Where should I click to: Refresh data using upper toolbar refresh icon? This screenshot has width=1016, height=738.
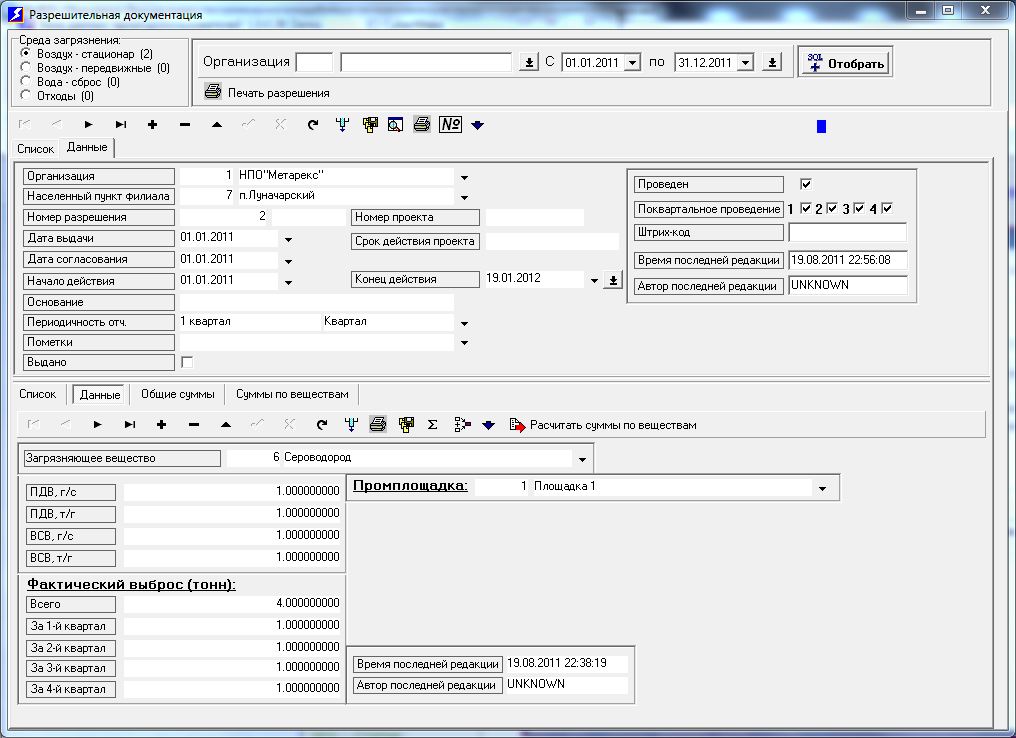pos(313,124)
